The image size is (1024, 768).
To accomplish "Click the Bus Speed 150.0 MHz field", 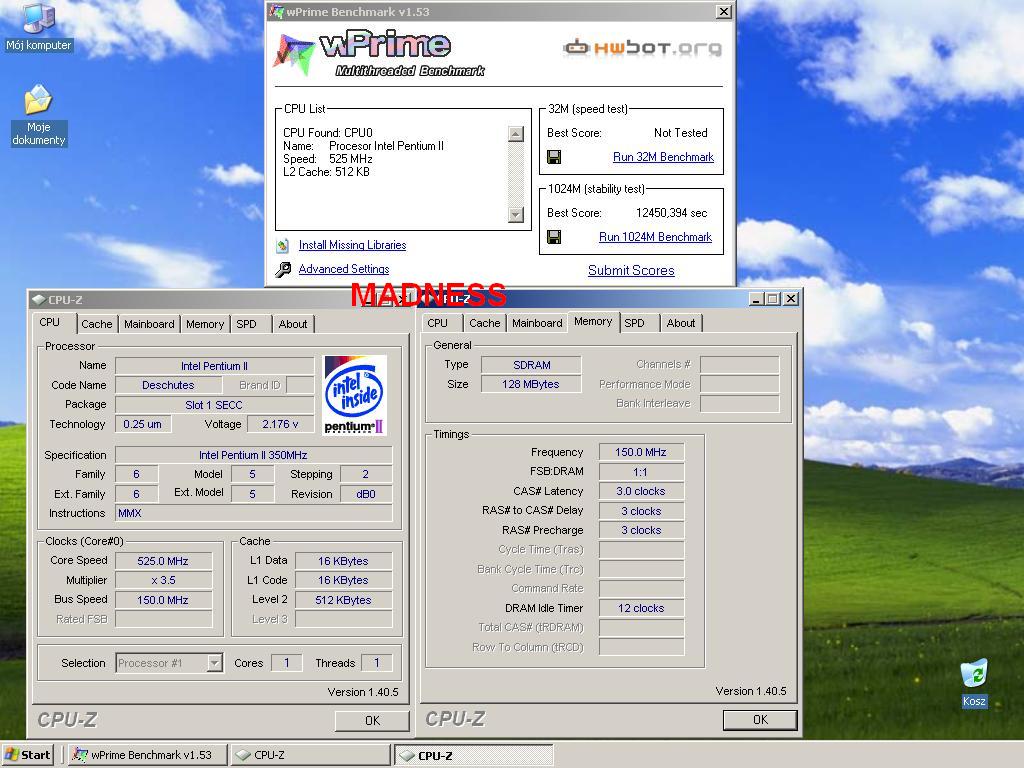I will [x=163, y=600].
